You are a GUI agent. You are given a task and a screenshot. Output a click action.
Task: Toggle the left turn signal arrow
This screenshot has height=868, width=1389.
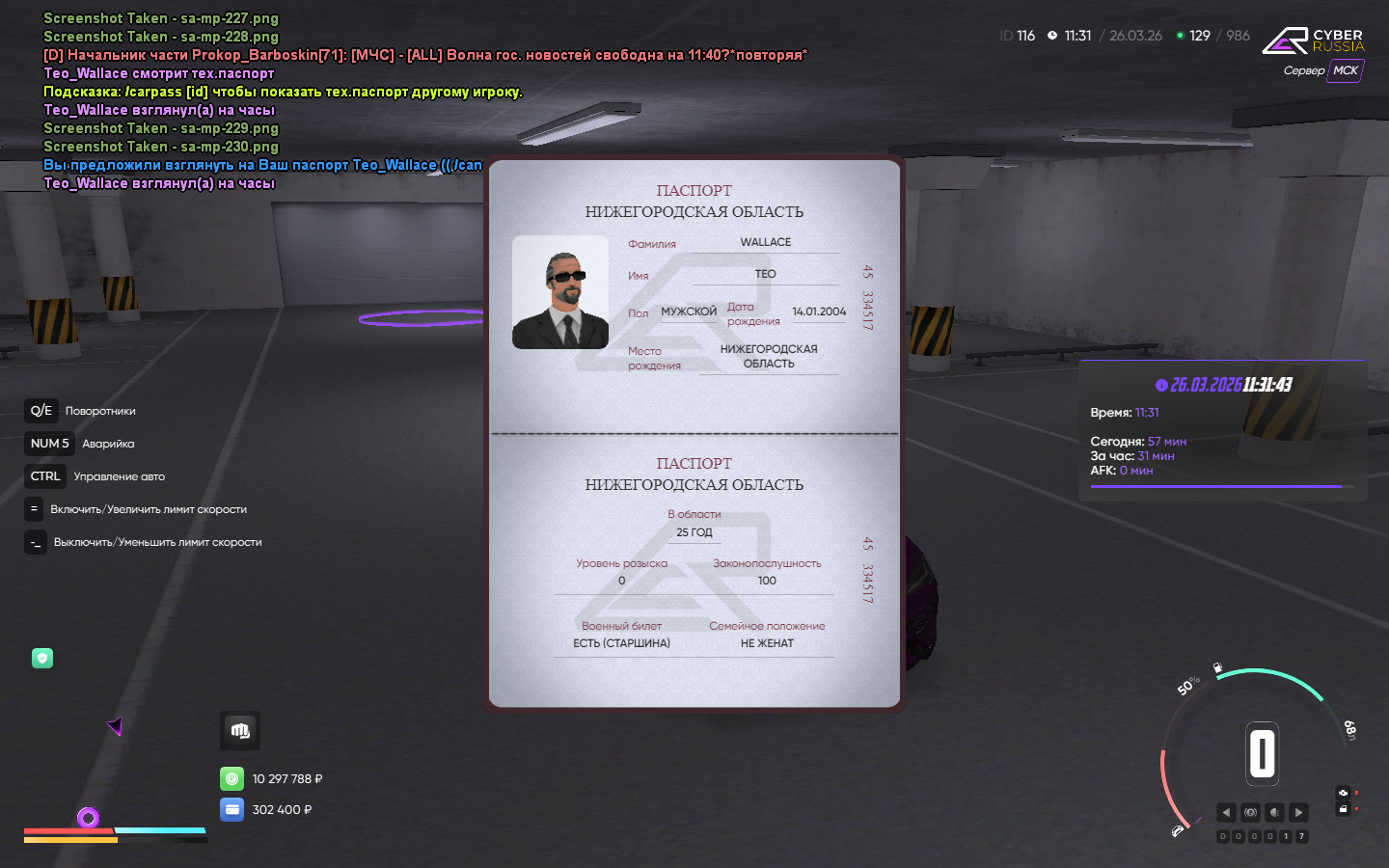[1226, 812]
